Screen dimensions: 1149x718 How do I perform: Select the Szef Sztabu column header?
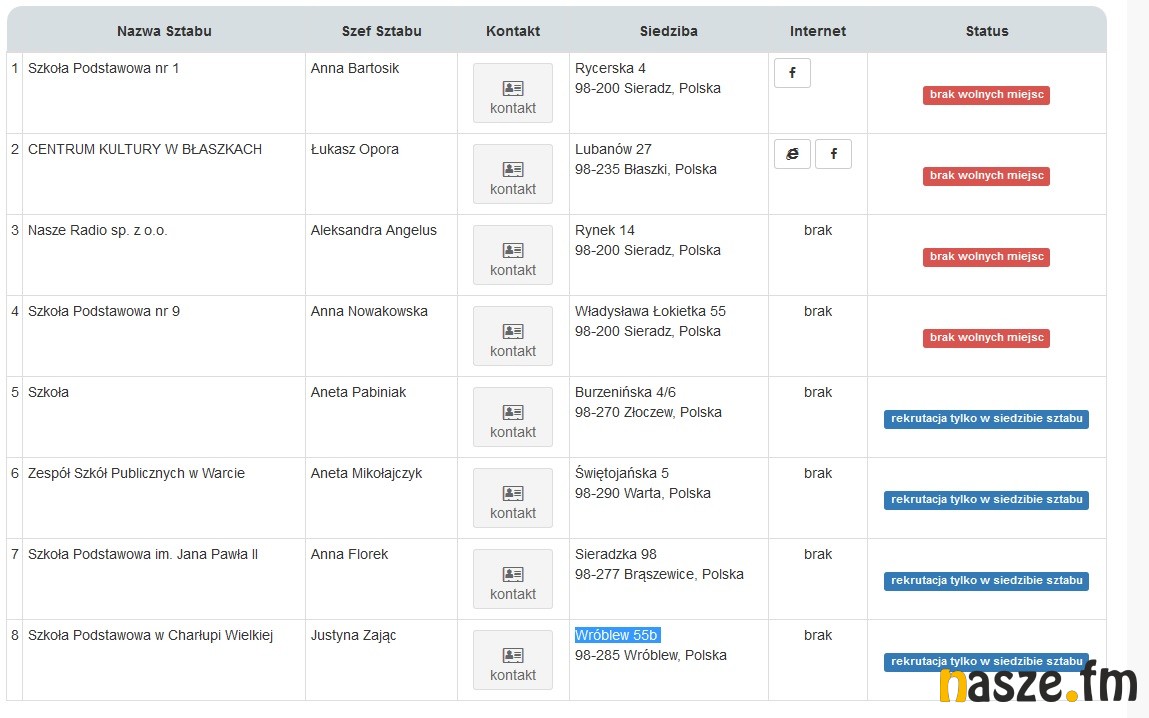point(381,31)
